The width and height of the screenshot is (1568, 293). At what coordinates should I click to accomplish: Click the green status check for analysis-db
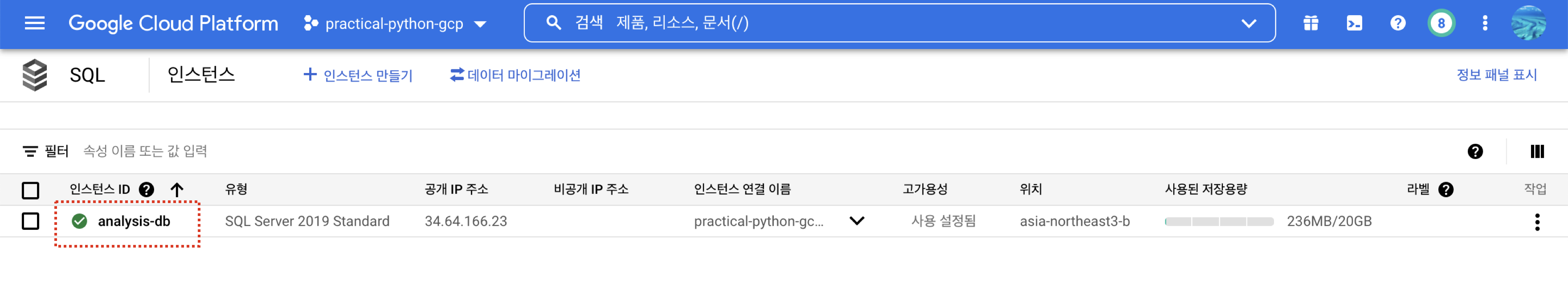coord(79,221)
